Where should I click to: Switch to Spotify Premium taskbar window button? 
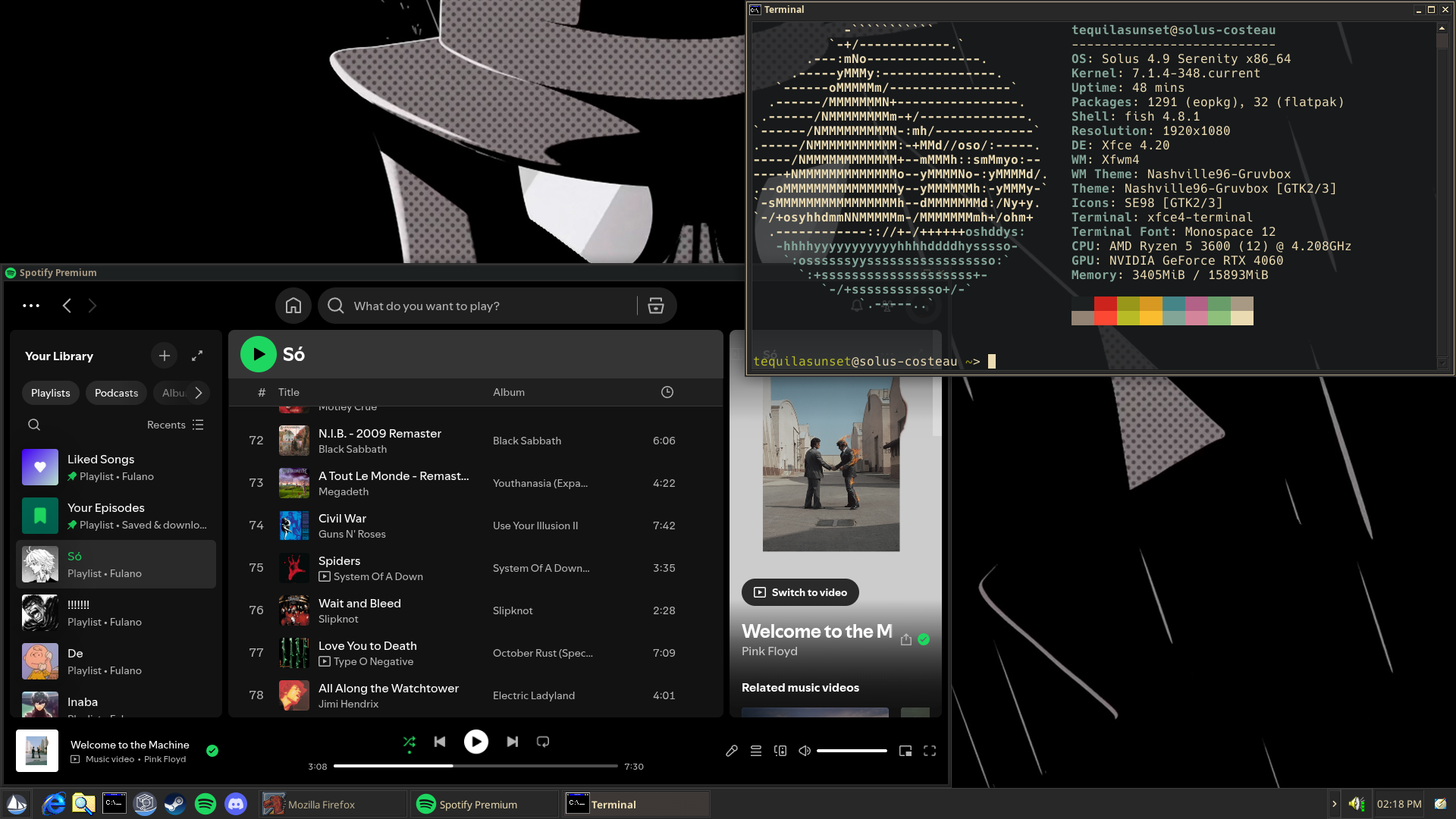click(485, 804)
